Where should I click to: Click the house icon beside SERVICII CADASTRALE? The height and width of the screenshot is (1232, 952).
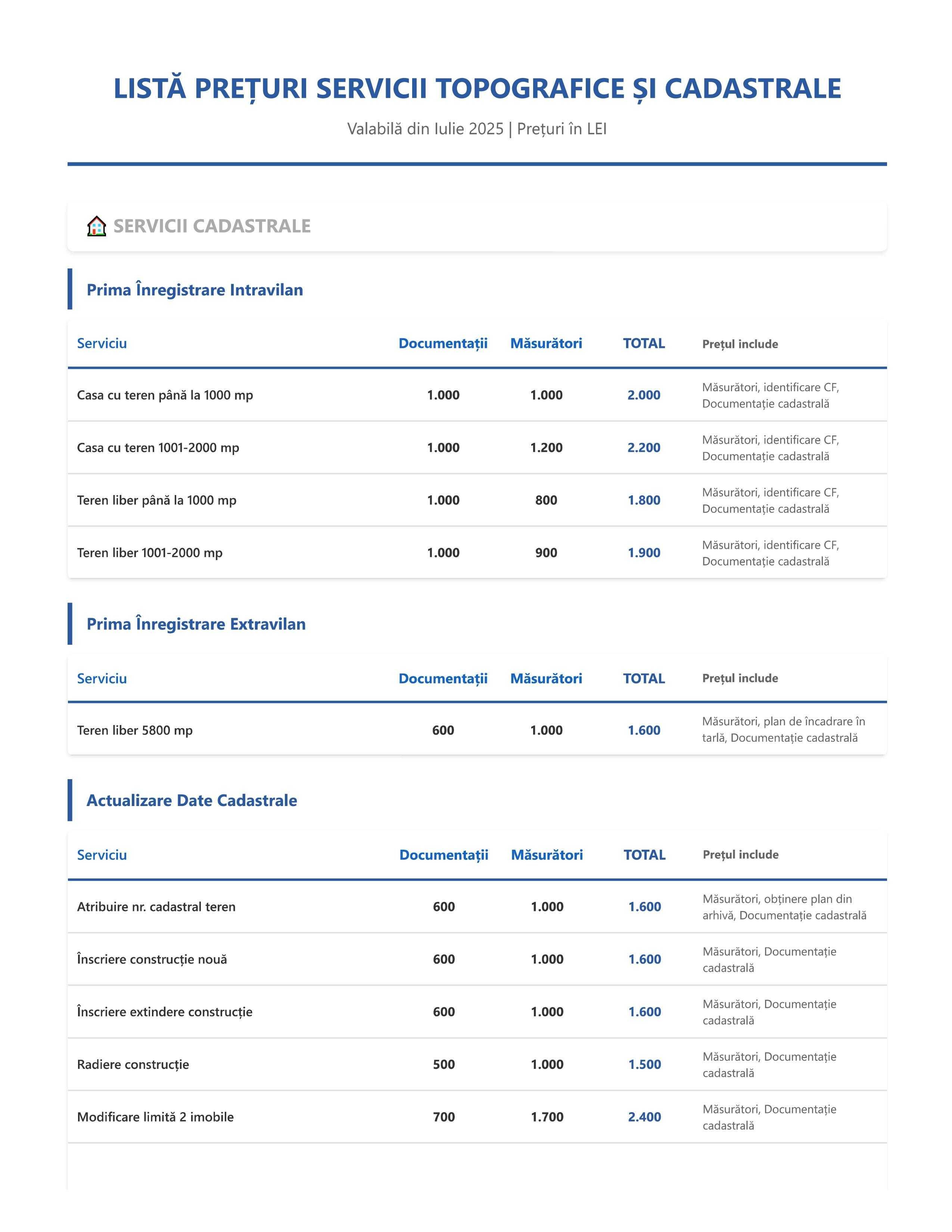96,226
